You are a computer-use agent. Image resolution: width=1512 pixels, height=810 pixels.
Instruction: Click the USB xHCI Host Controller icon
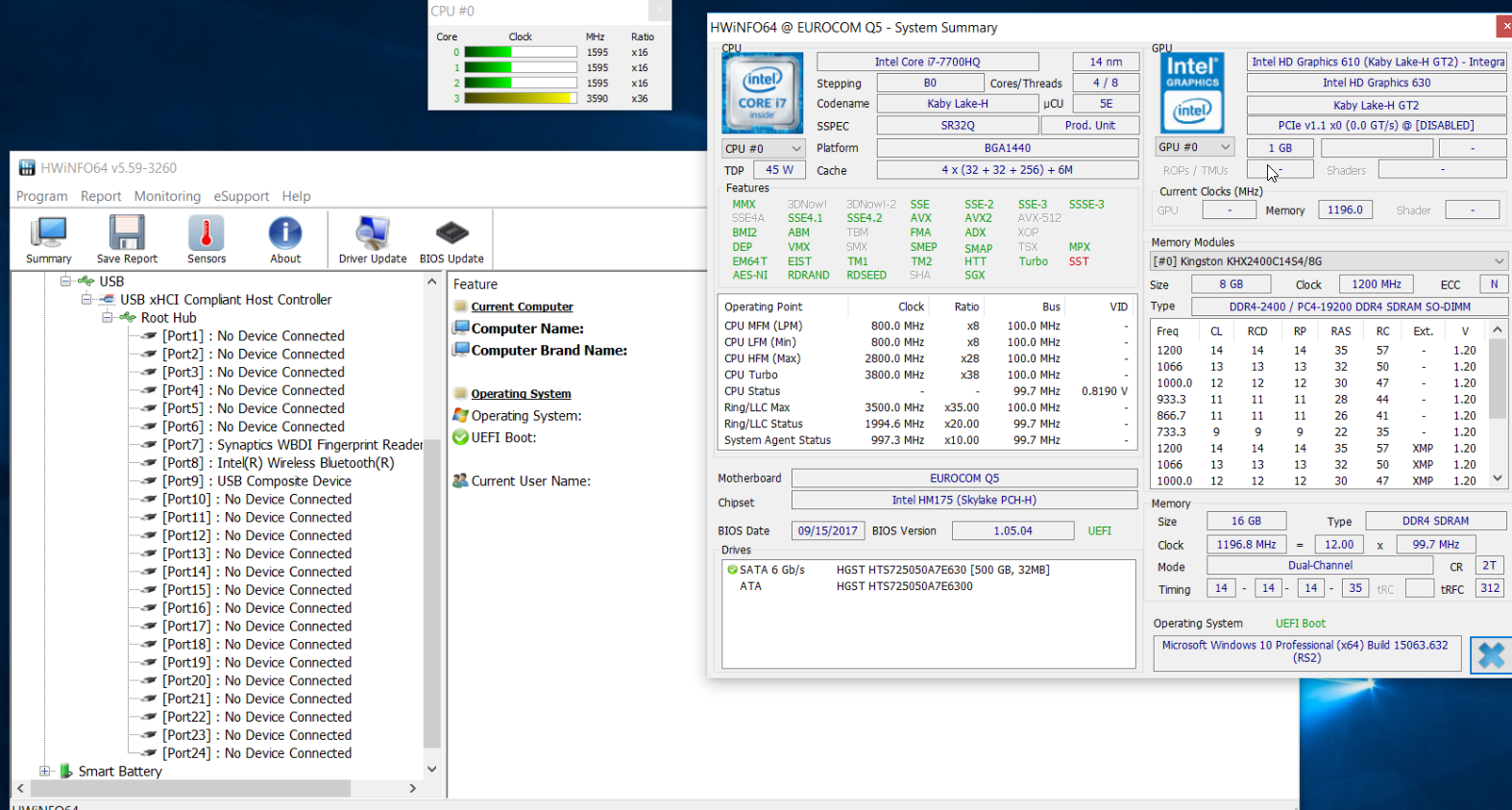tap(108, 300)
